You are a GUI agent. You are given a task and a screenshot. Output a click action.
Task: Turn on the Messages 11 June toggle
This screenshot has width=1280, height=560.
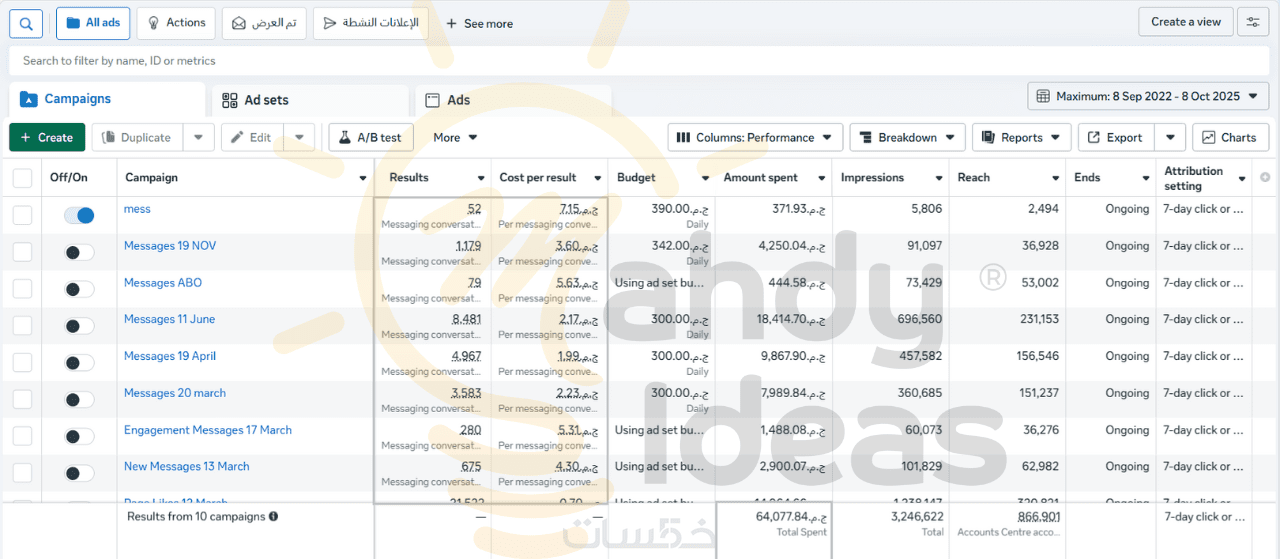[79, 326]
